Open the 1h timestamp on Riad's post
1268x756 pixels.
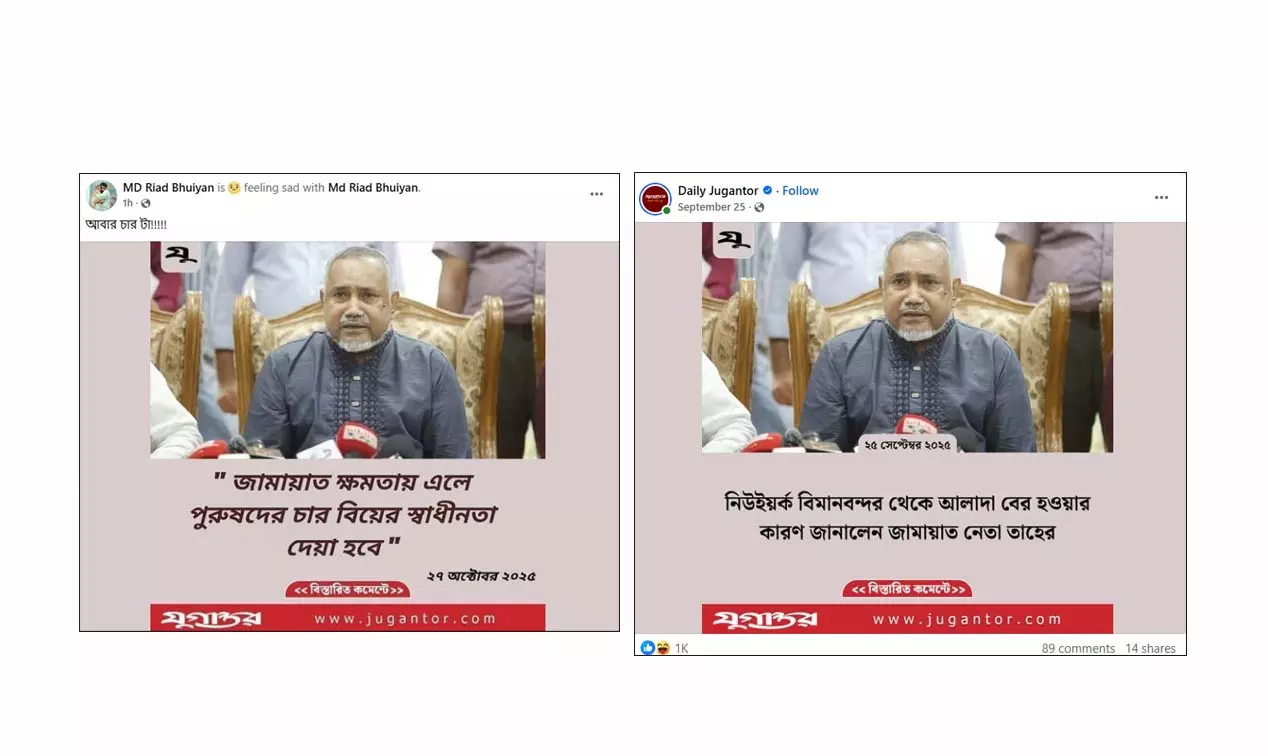coord(128,203)
